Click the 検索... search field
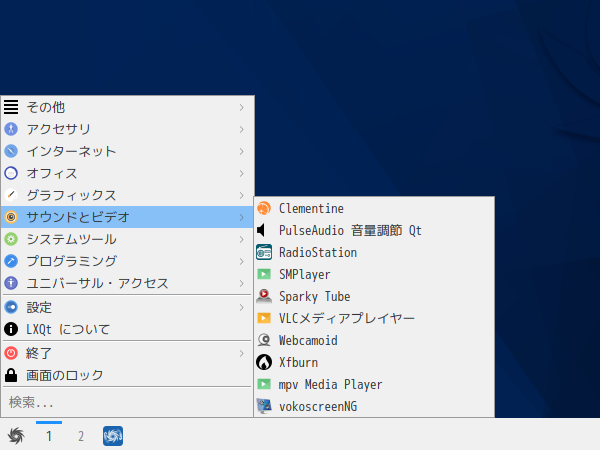 coord(127,403)
